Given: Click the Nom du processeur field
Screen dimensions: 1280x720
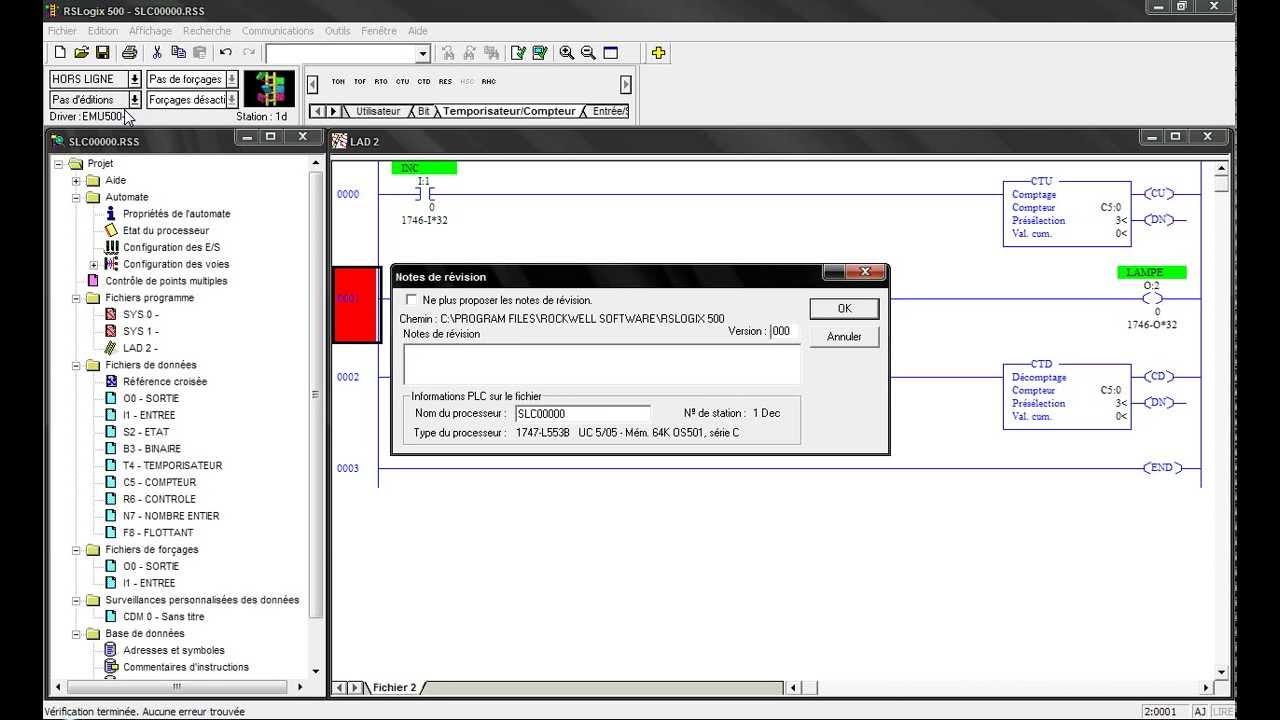Looking at the screenshot, I should click(582, 413).
